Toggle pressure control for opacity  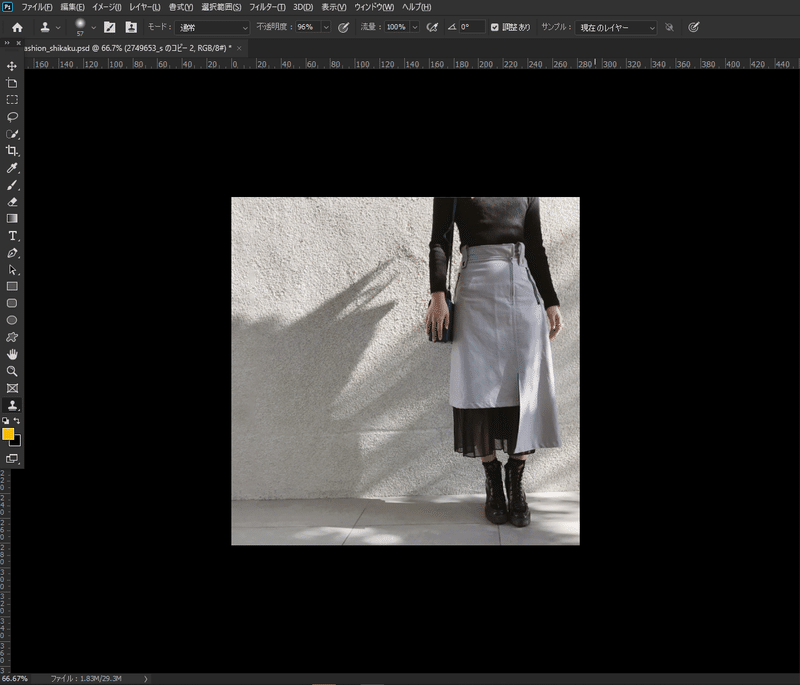pyautogui.click(x=343, y=28)
